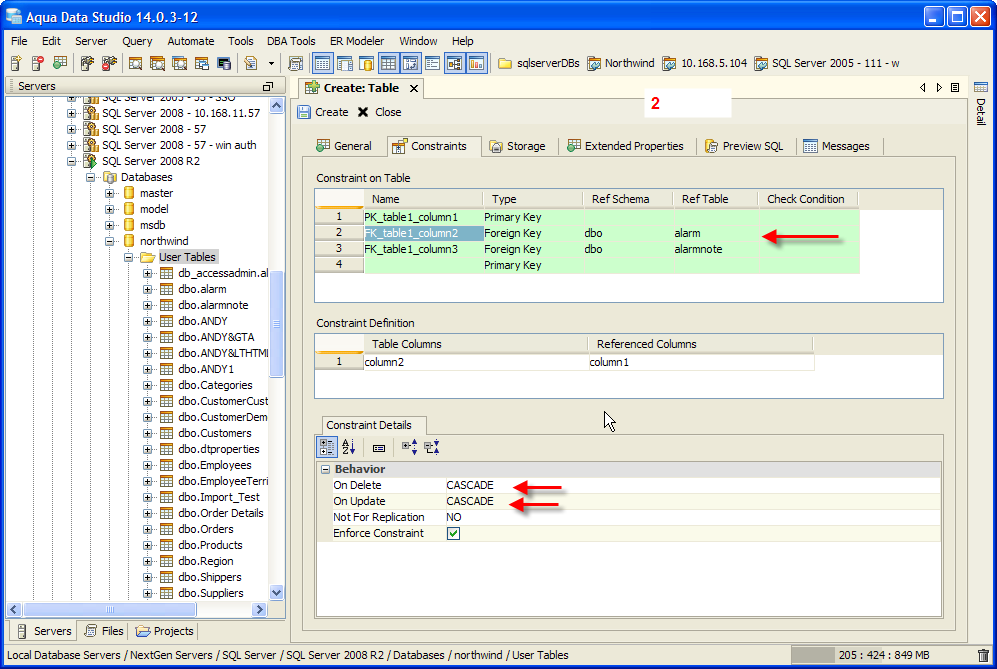Open the 10.168.5.104 connection shortcut

pyautogui.click(x=705, y=63)
